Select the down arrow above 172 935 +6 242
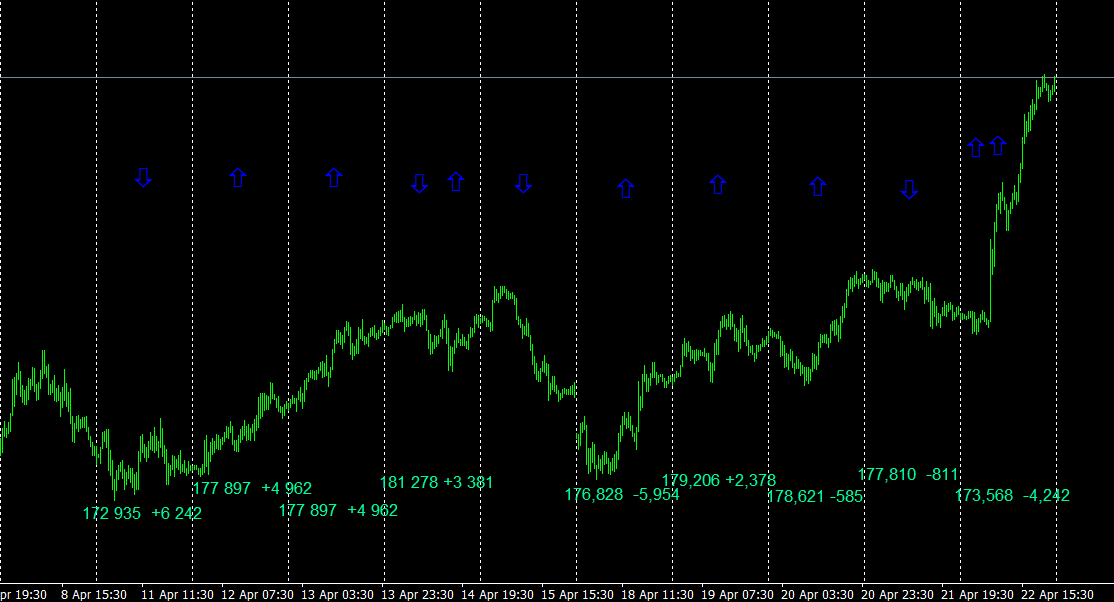 (144, 178)
